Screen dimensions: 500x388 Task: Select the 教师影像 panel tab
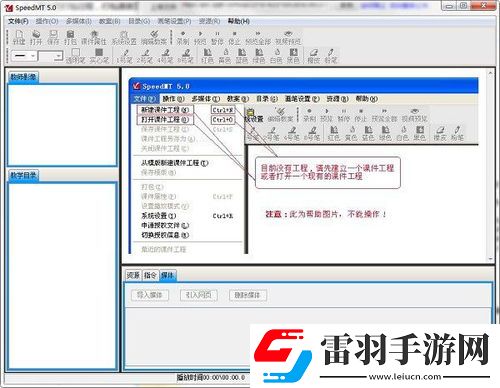click(23, 77)
